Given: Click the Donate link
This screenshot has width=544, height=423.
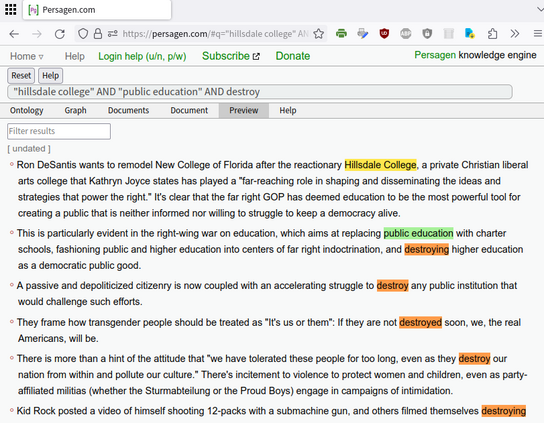Looking at the screenshot, I should (293, 56).
